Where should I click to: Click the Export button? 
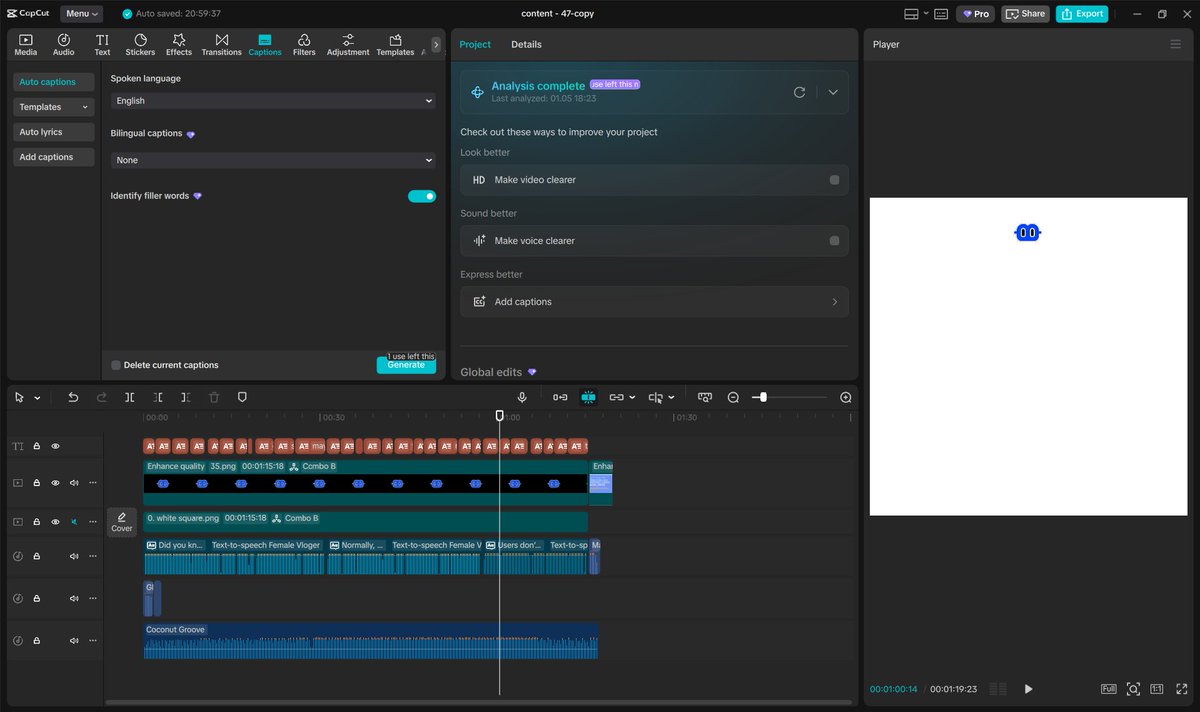point(1082,14)
